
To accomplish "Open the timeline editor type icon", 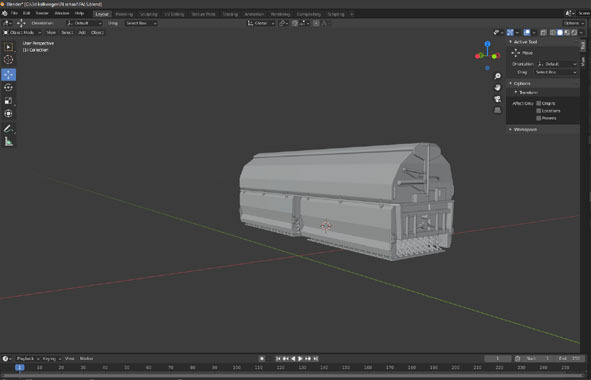I will coord(6,359).
